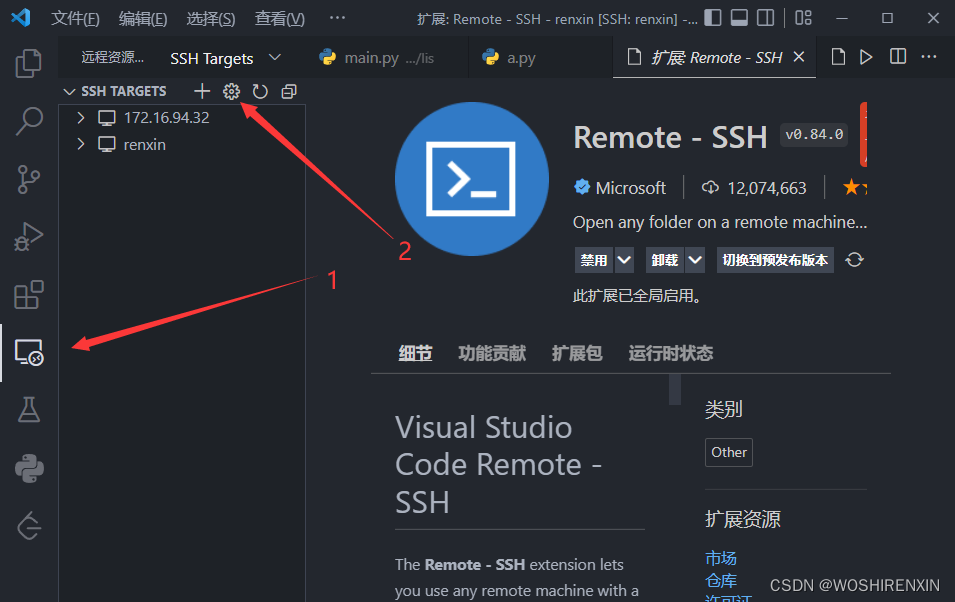Close the 扩展 Remote - SSH tab
The image size is (955, 602).
pos(799,57)
